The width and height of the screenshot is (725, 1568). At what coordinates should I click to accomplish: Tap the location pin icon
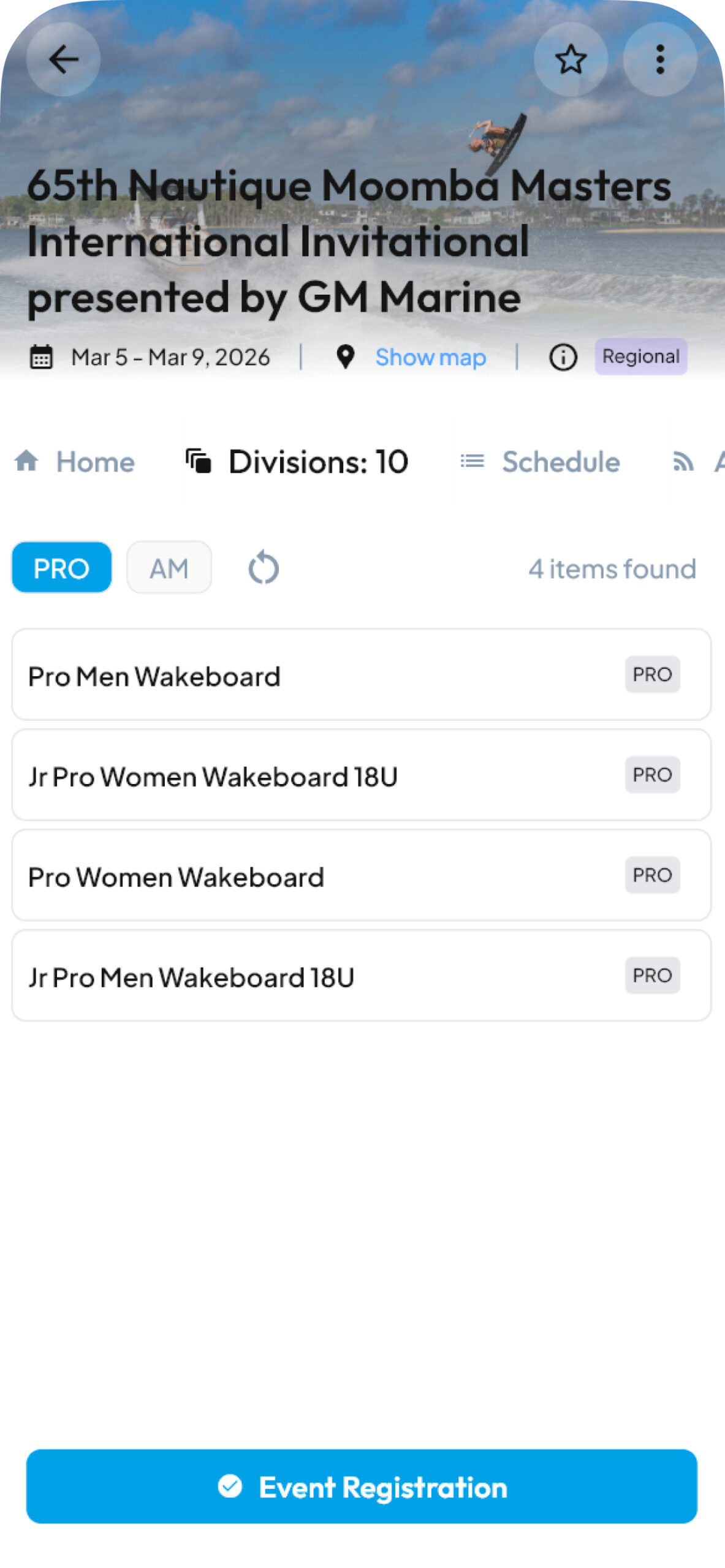(346, 357)
